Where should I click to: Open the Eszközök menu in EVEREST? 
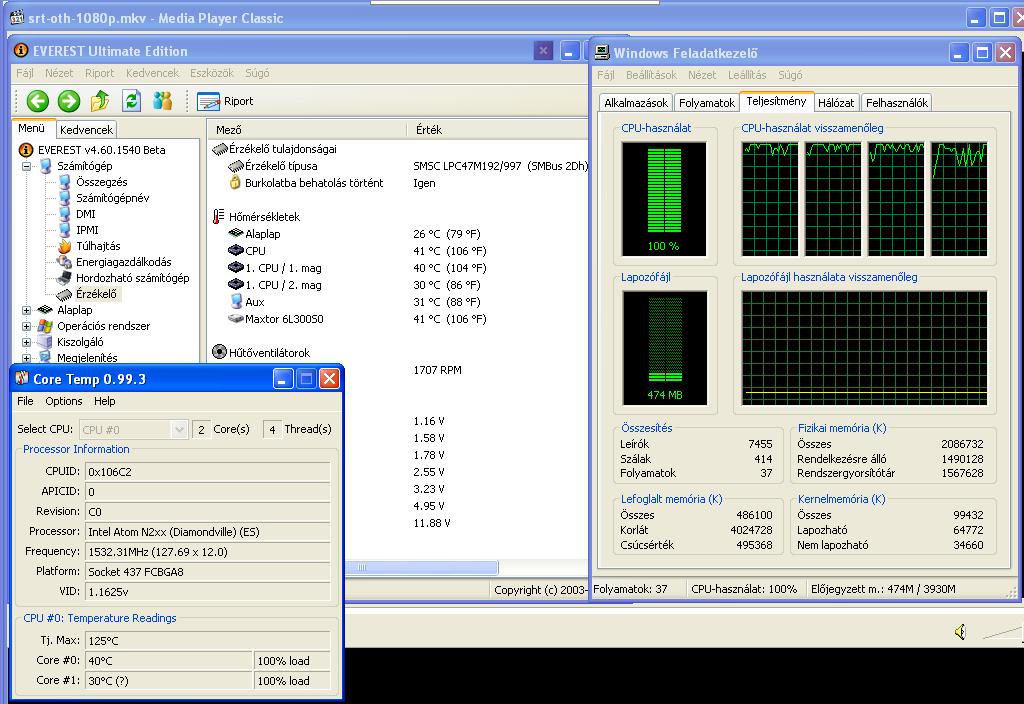coord(212,73)
